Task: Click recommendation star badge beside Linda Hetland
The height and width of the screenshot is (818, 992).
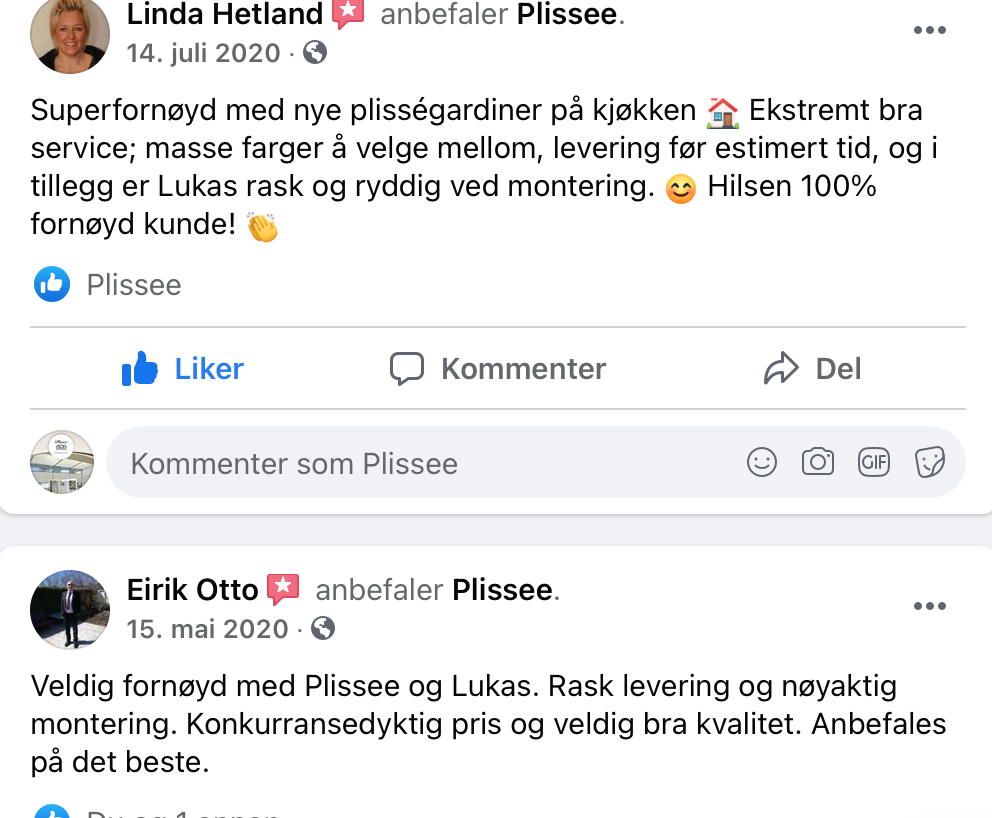Action: (348, 14)
